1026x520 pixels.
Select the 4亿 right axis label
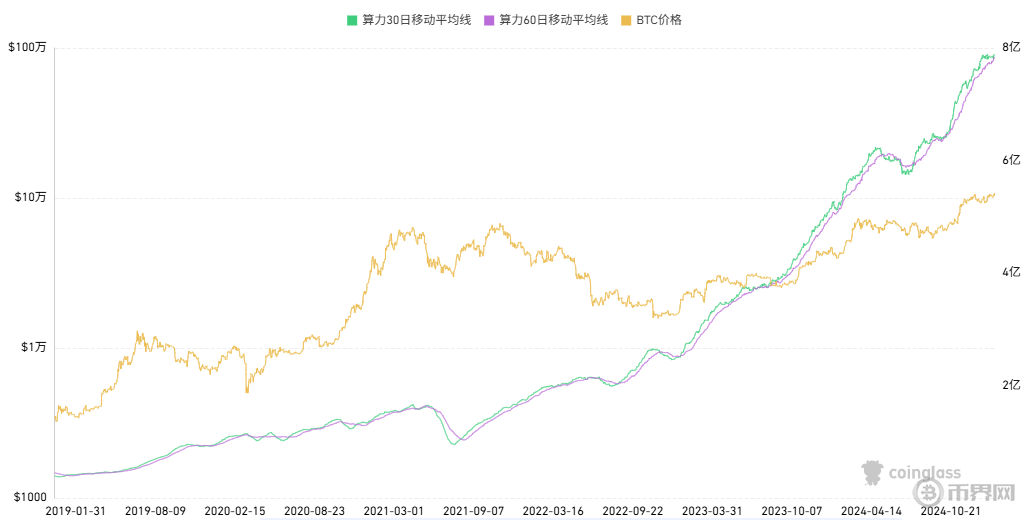(1011, 272)
